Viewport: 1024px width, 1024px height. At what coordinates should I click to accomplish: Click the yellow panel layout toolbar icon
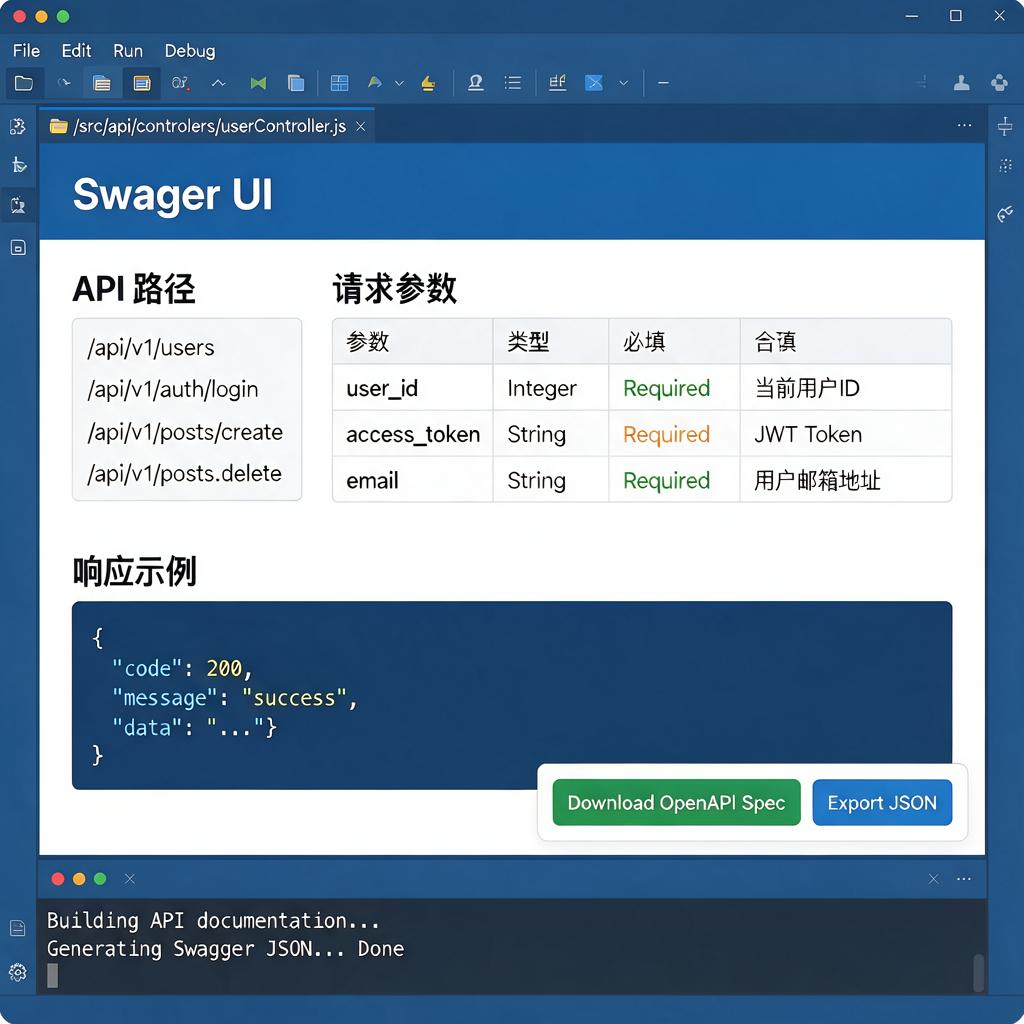click(x=142, y=83)
